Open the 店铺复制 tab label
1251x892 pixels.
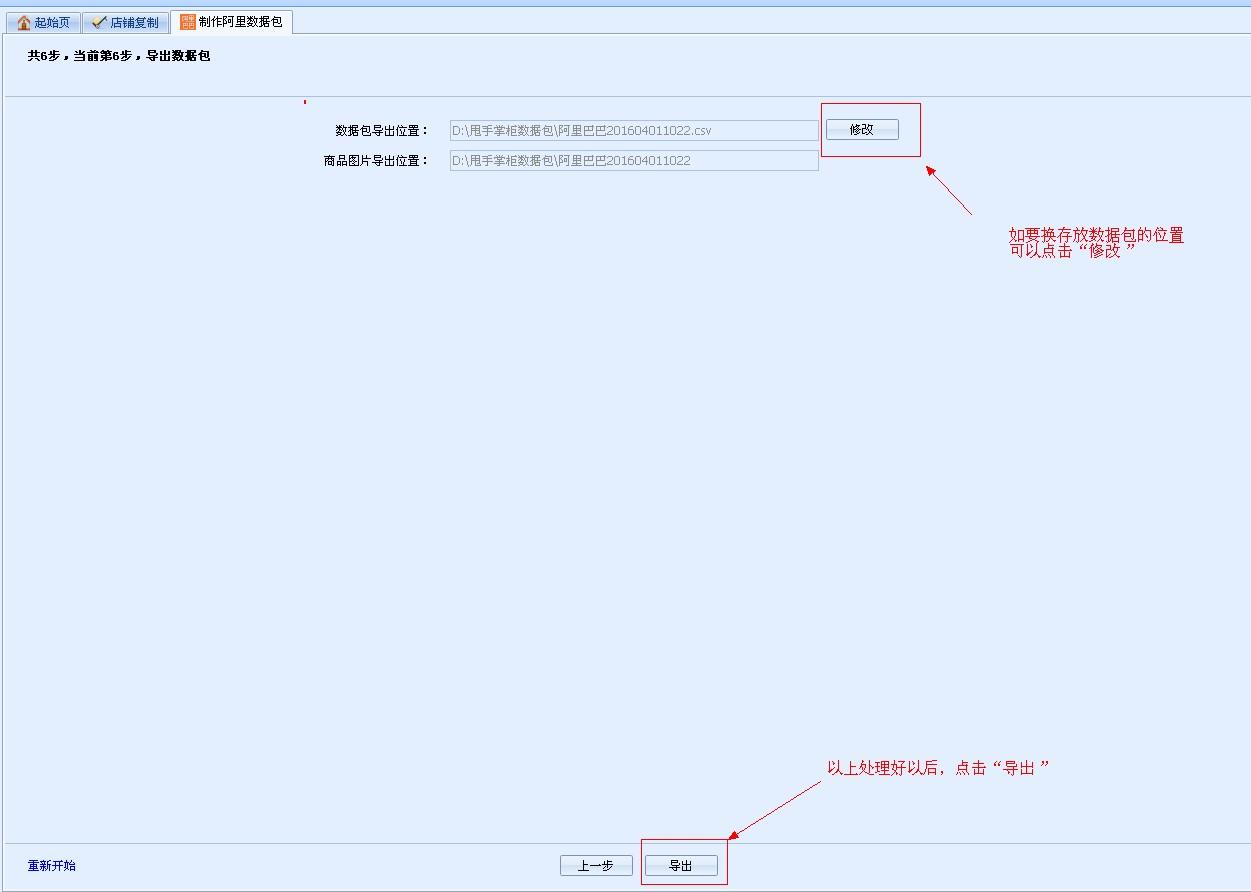(x=134, y=22)
